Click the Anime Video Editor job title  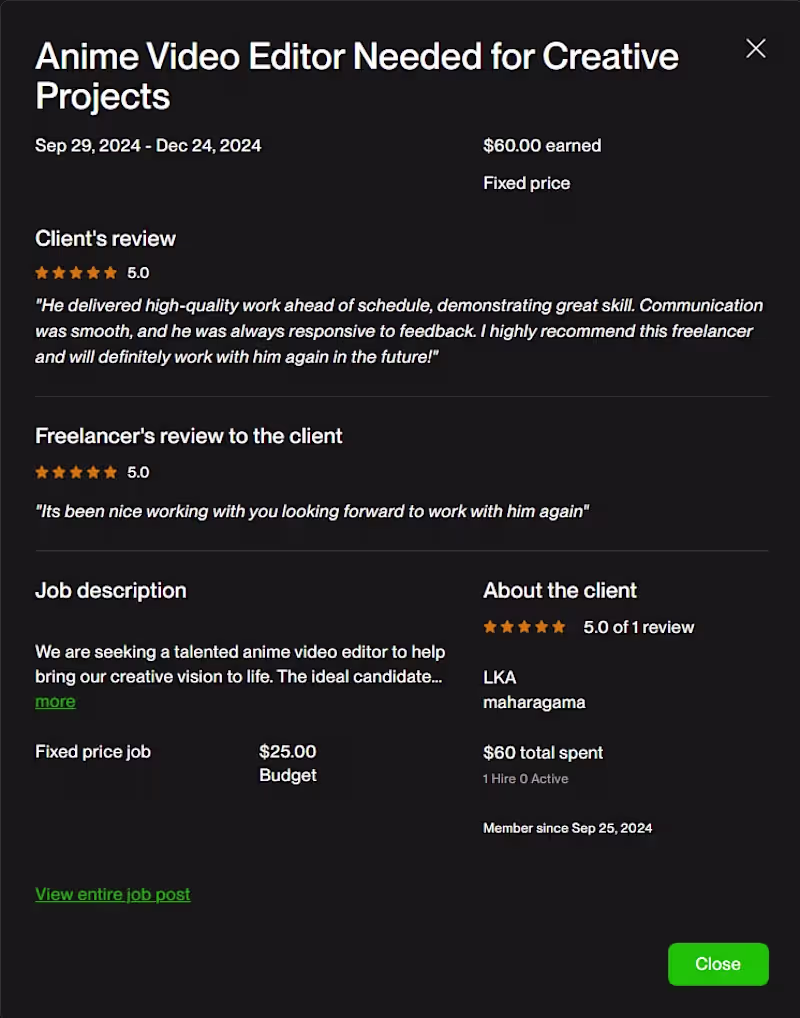pyautogui.click(x=357, y=76)
